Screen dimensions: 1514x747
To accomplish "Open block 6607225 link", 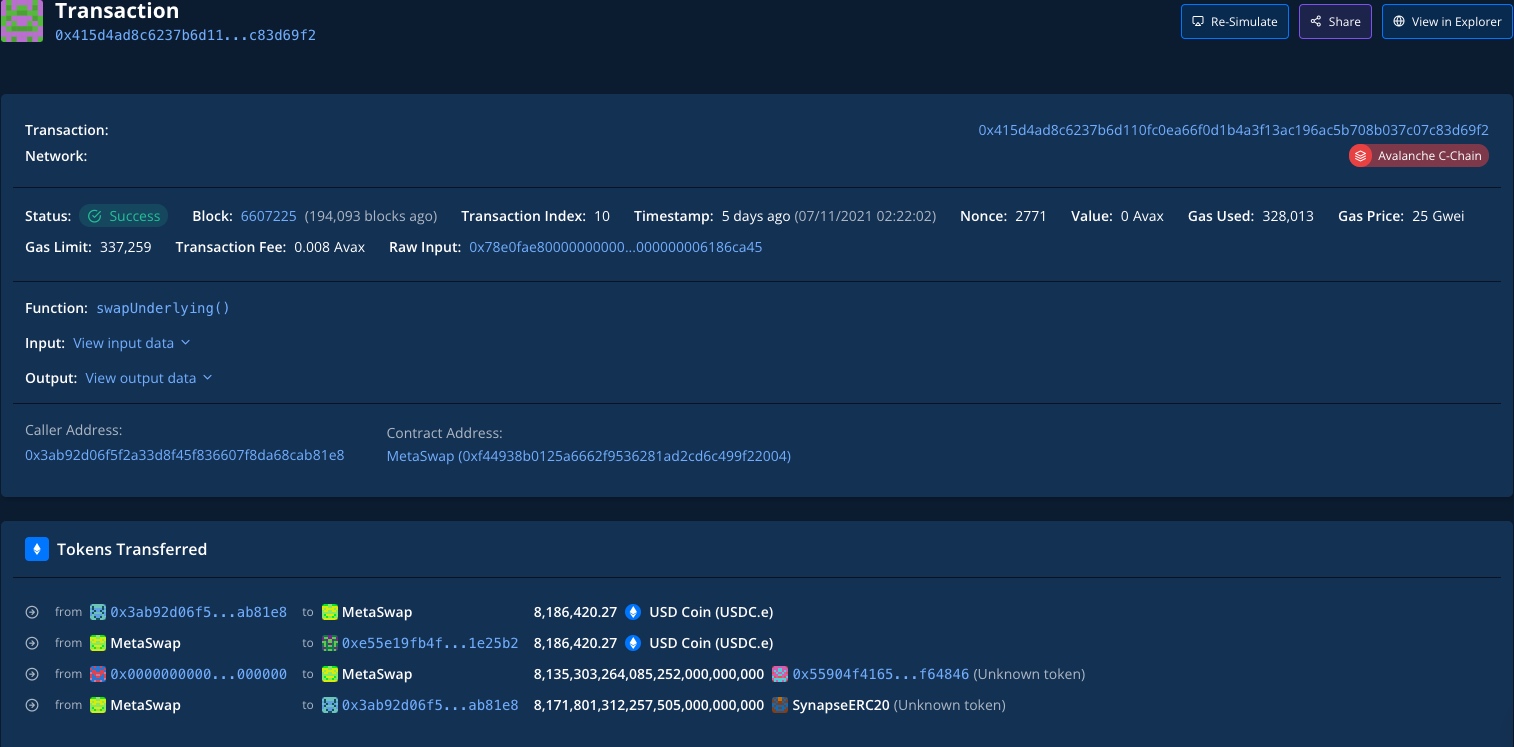I will pos(269,216).
